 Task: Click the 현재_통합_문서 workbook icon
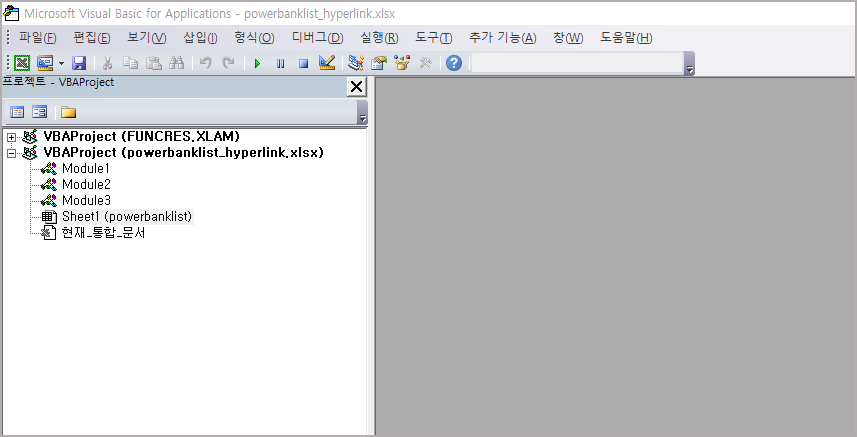[x=49, y=233]
